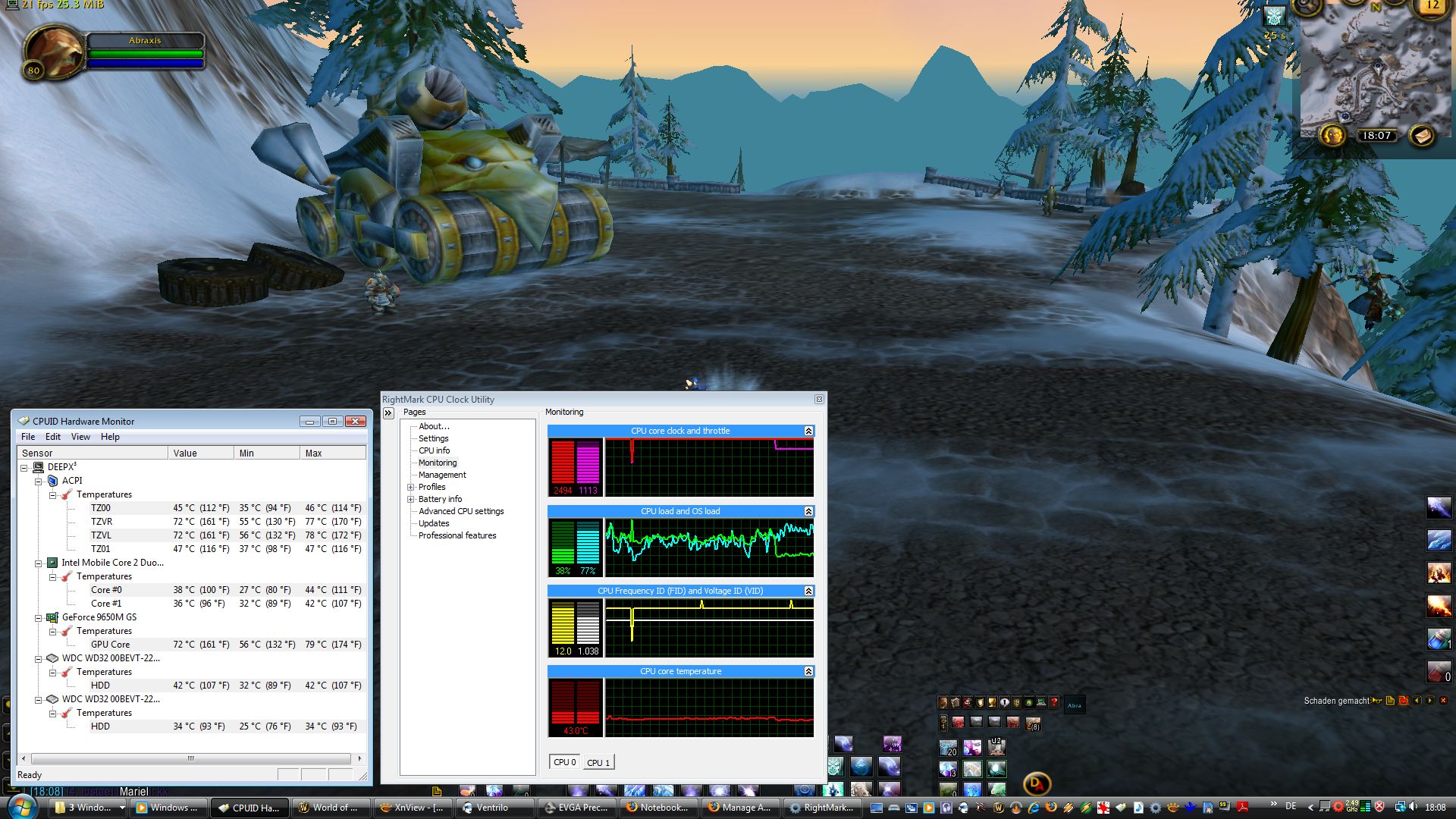
Task: Open the Windows Start orb
Action: (23, 807)
